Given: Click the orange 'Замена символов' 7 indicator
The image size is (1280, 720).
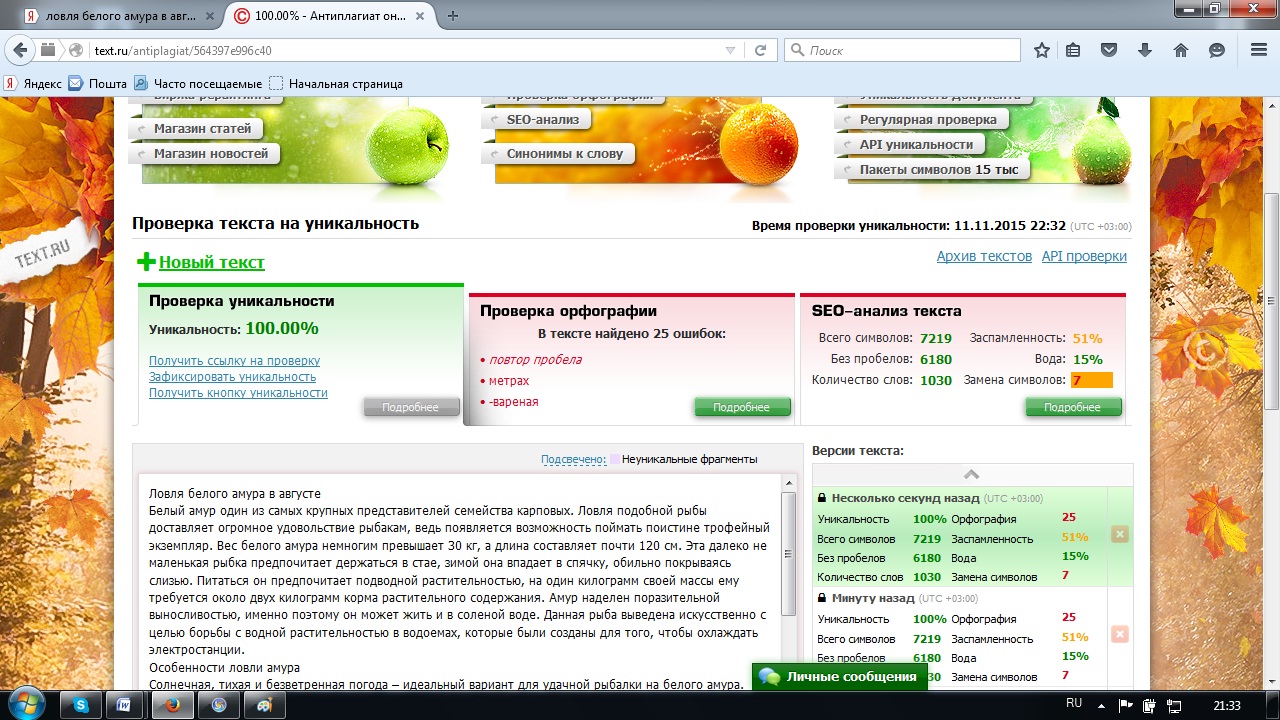Looking at the screenshot, I should point(1091,380).
